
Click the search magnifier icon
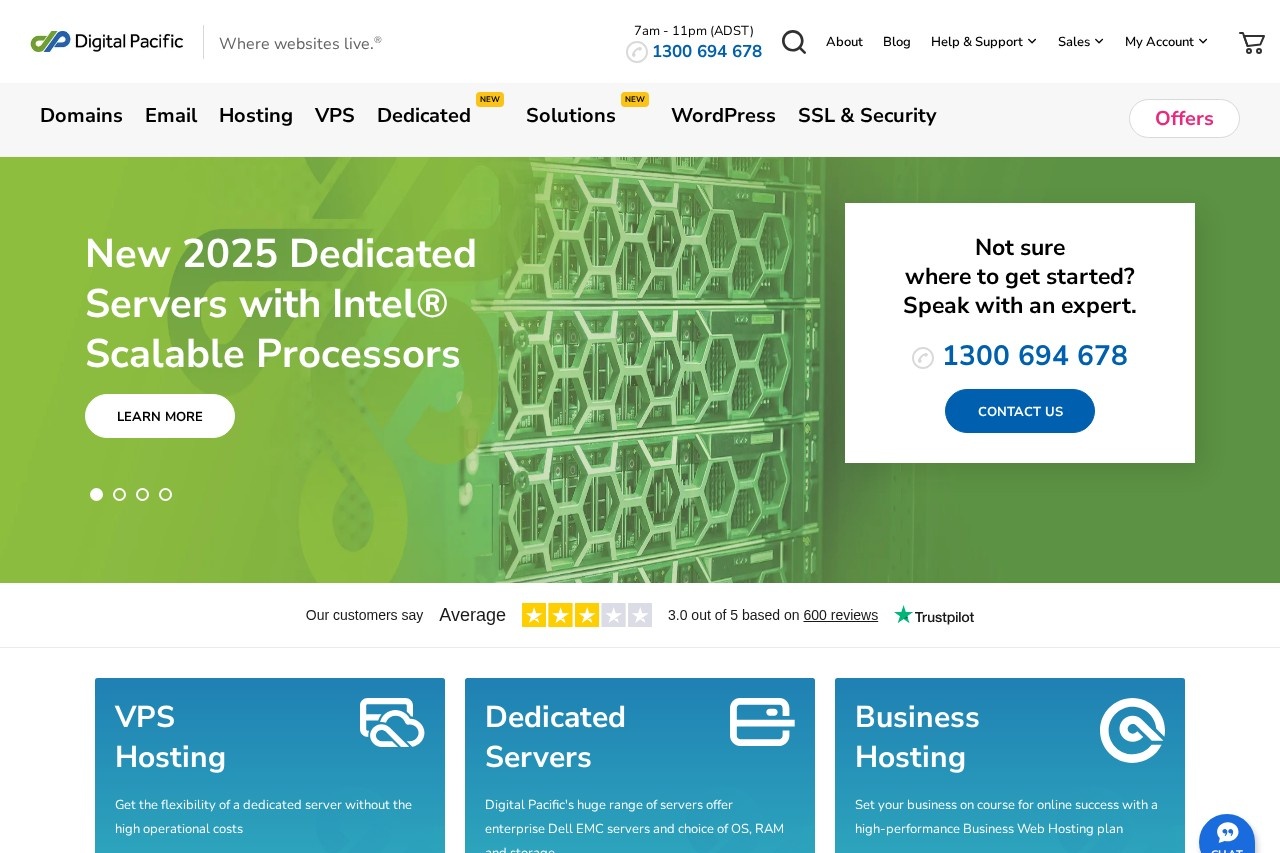coord(793,42)
